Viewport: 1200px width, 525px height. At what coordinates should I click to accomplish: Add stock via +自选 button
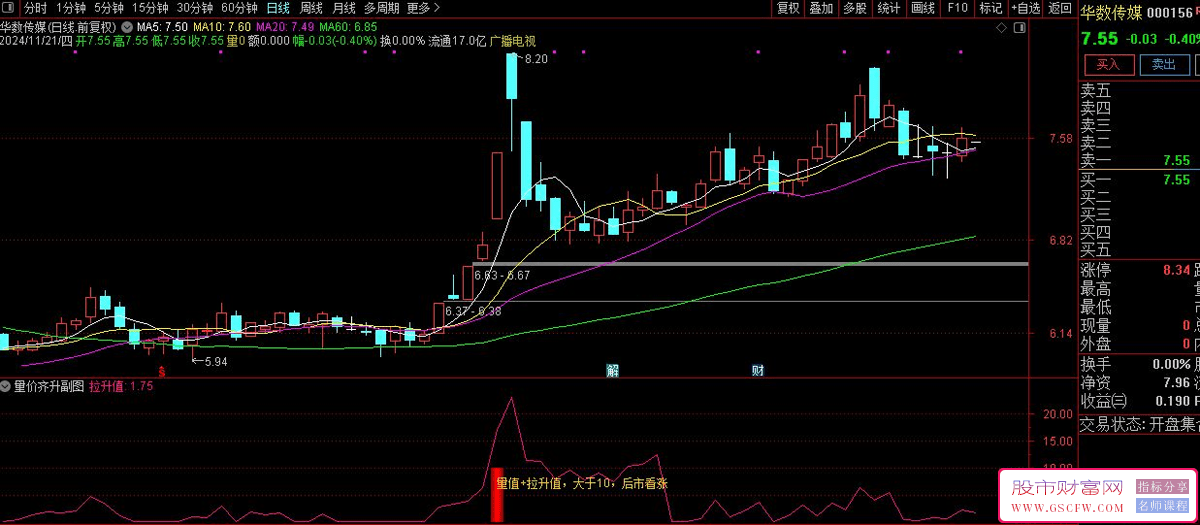pos(1025,8)
